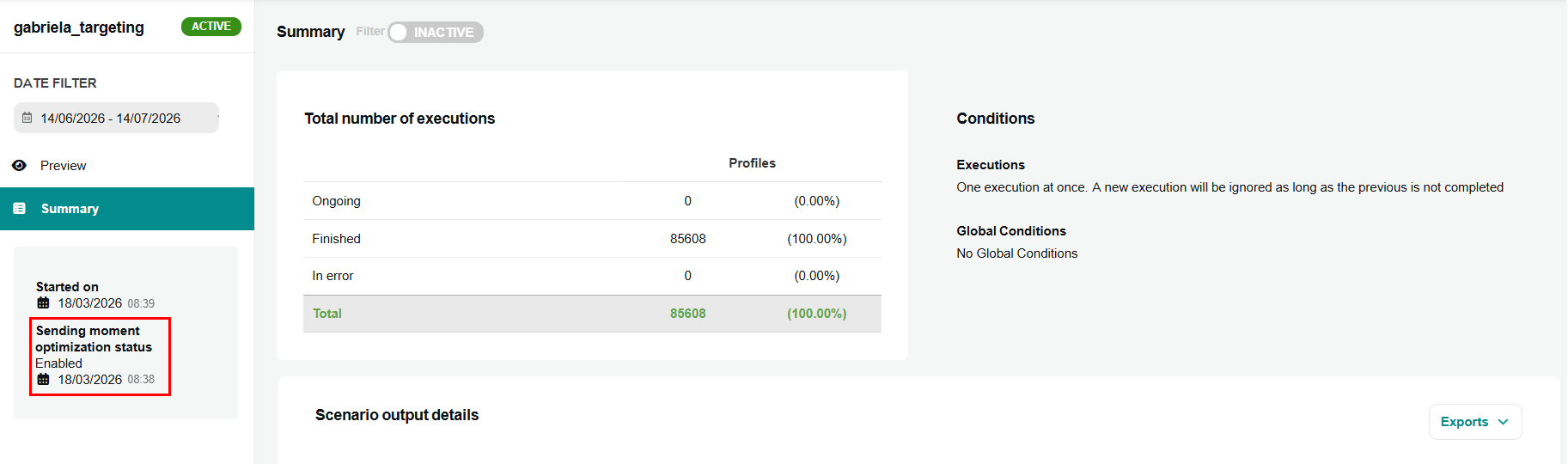Viewport: 1568px width, 464px height.
Task: Click the calendar icon in date filter
Action: pos(27,118)
